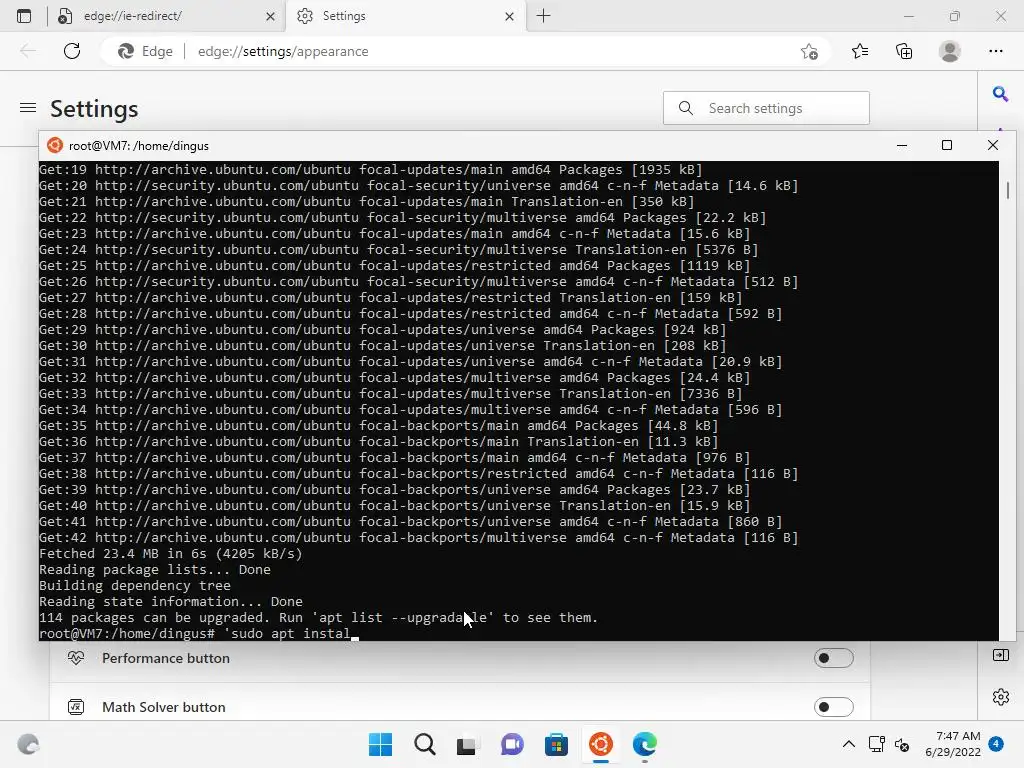Close the Ubuntu terminal window
Screen dimensions: 1024x768
(993, 145)
